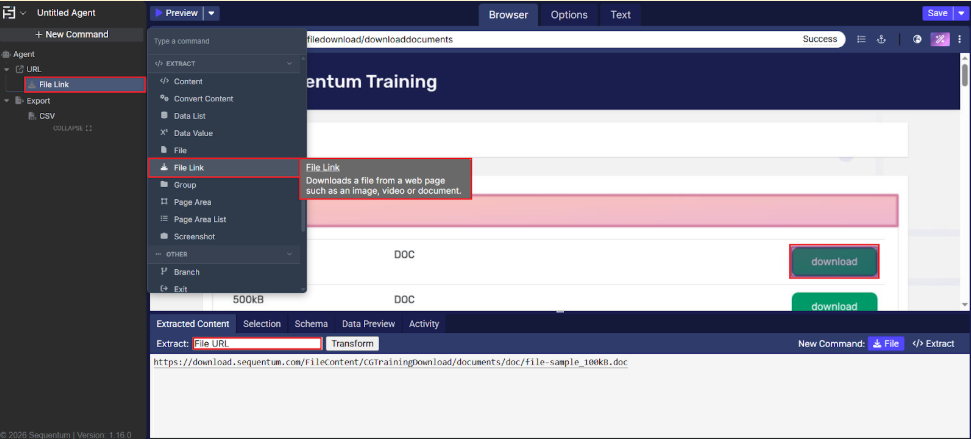Pick the Page Area command
This screenshot has width=971, height=439.
pyautogui.click(x=193, y=202)
